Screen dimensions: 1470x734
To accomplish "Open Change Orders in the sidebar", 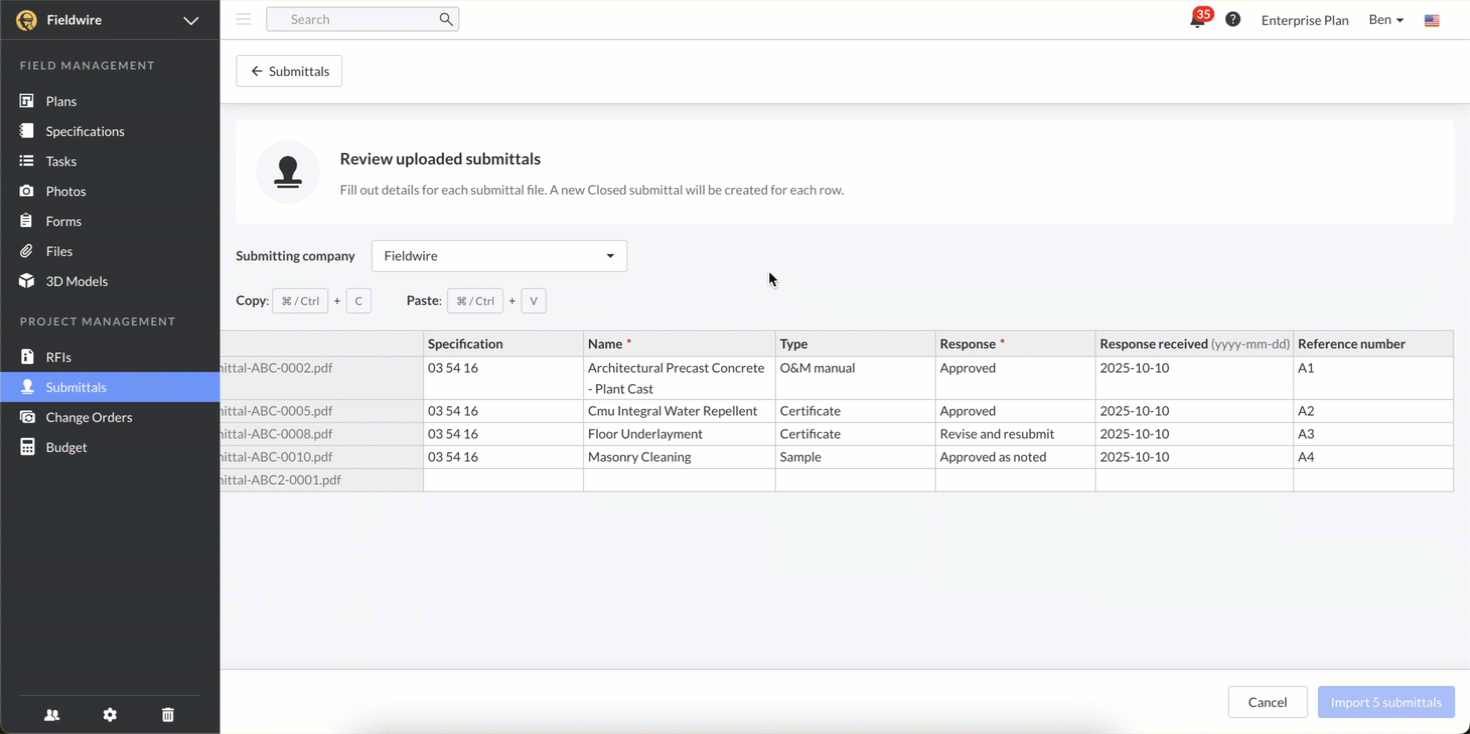I will pos(88,417).
